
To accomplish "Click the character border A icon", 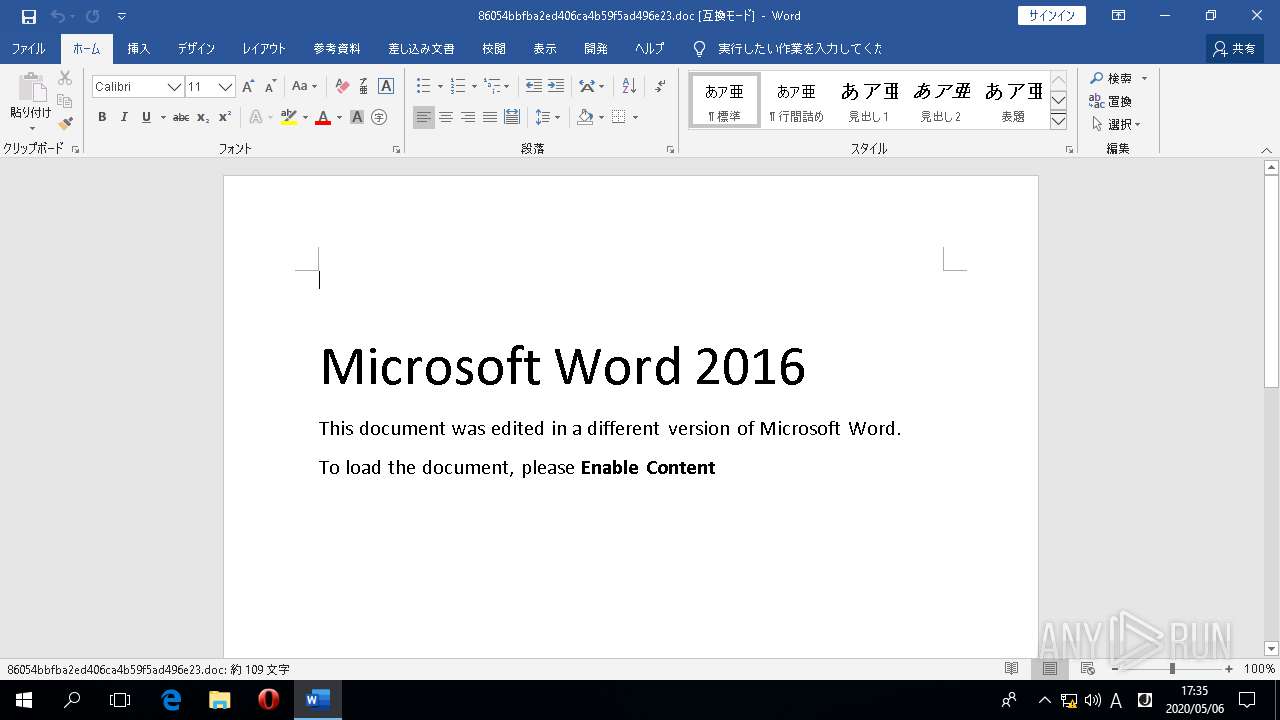I will coord(386,87).
